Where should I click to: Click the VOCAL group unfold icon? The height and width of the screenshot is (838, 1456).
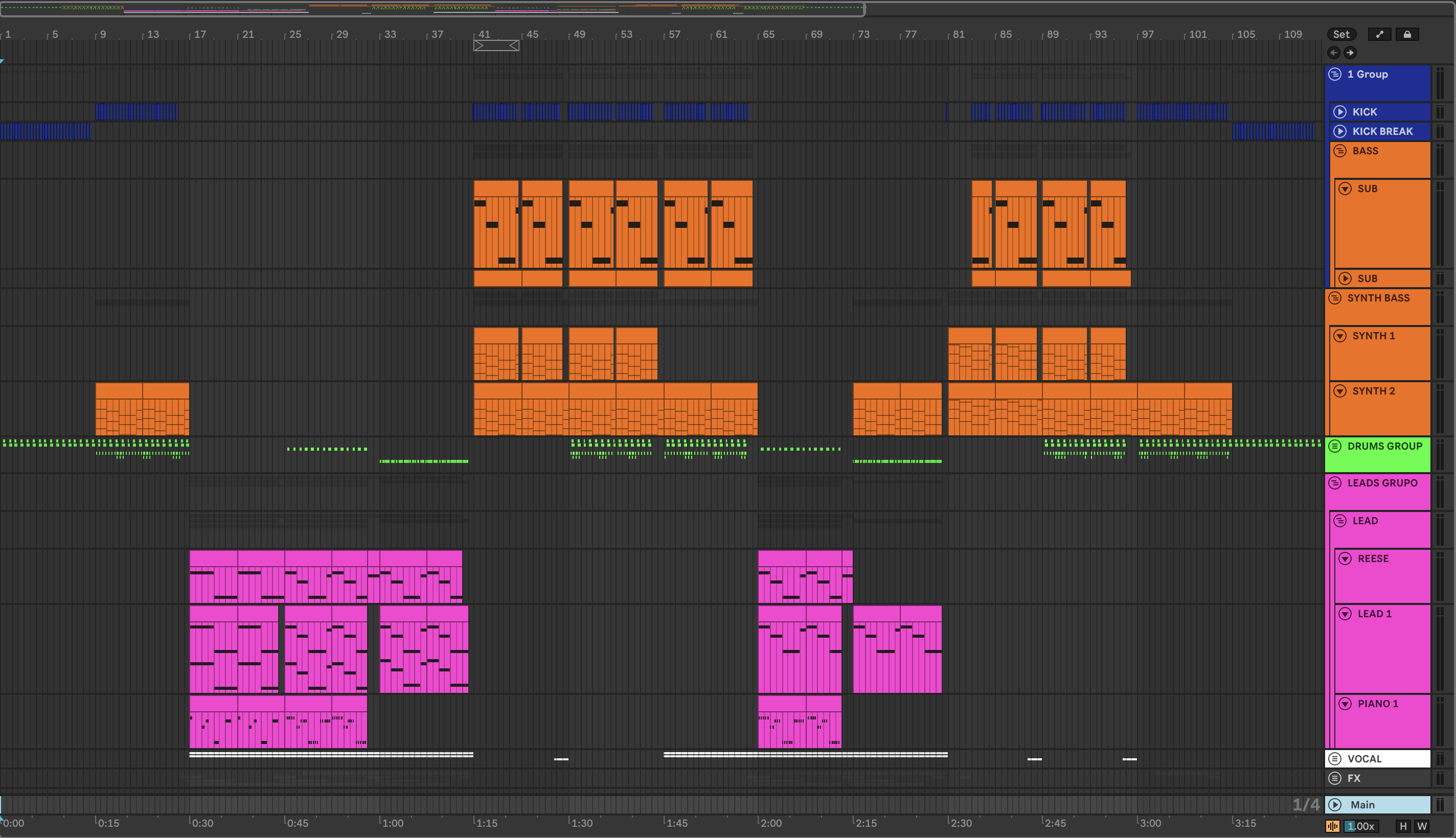coord(1334,759)
